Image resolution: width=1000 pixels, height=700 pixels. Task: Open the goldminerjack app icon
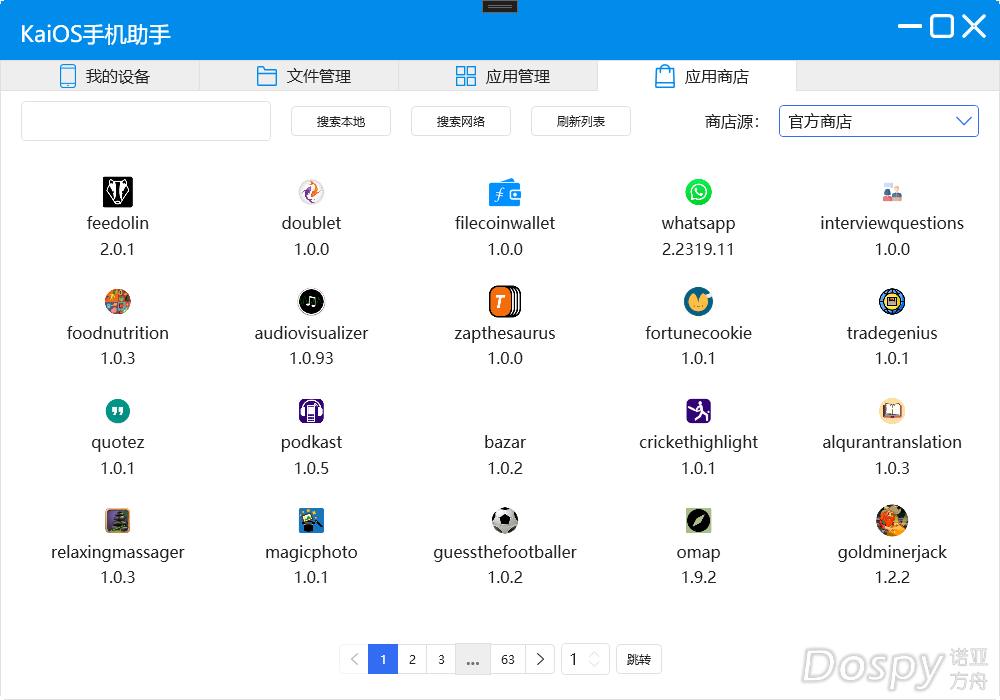pyautogui.click(x=892, y=521)
